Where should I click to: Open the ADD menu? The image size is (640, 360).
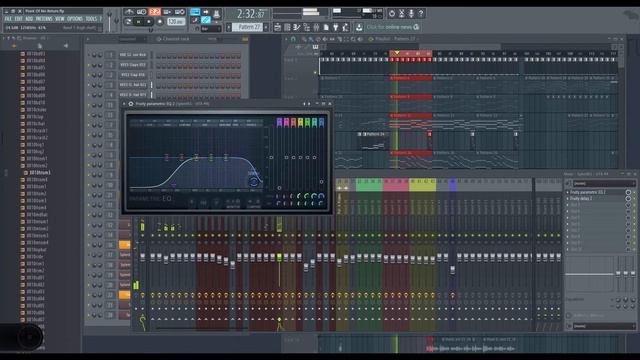[29, 19]
